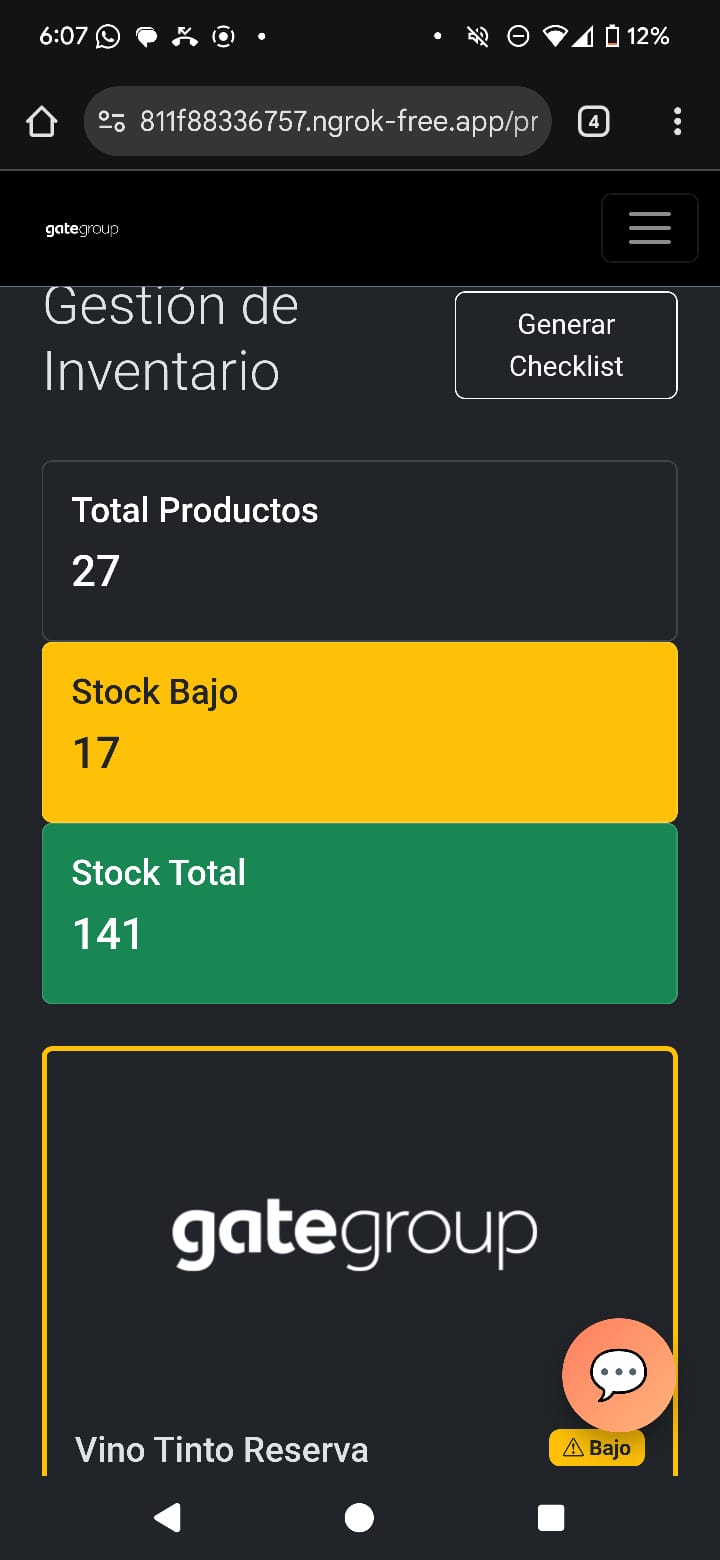The width and height of the screenshot is (720, 1560).
Task: Tap the Android recent apps square button
Action: pos(551,1517)
